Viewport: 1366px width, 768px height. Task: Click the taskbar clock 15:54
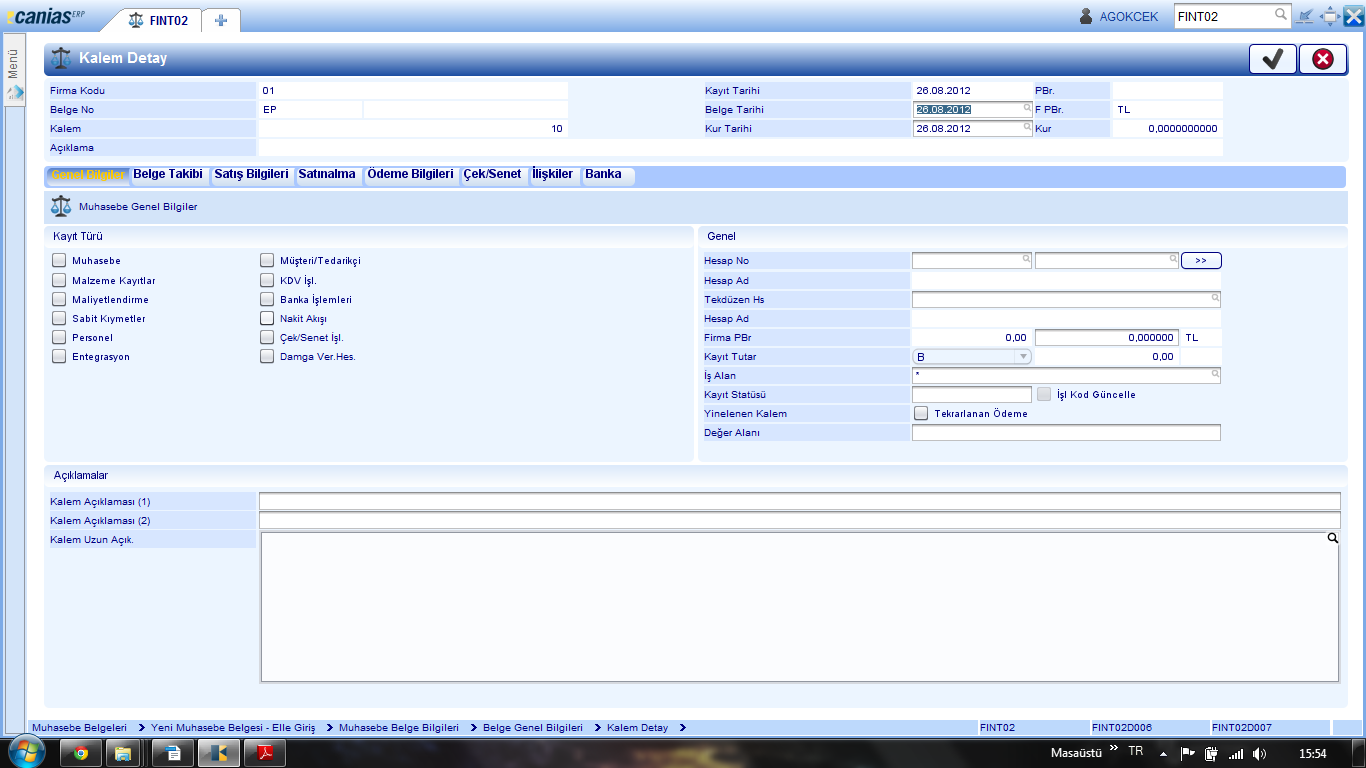pyautogui.click(x=1312, y=753)
